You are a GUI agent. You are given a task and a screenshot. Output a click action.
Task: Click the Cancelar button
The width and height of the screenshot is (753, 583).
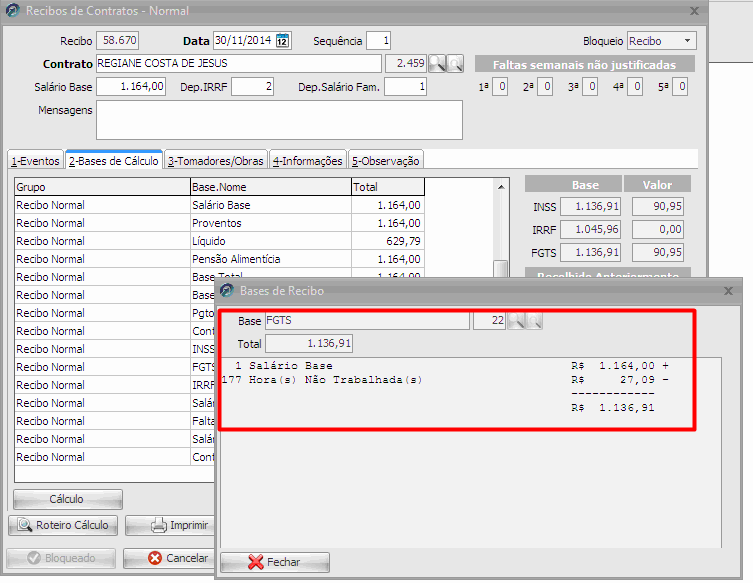pyautogui.click(x=169, y=558)
